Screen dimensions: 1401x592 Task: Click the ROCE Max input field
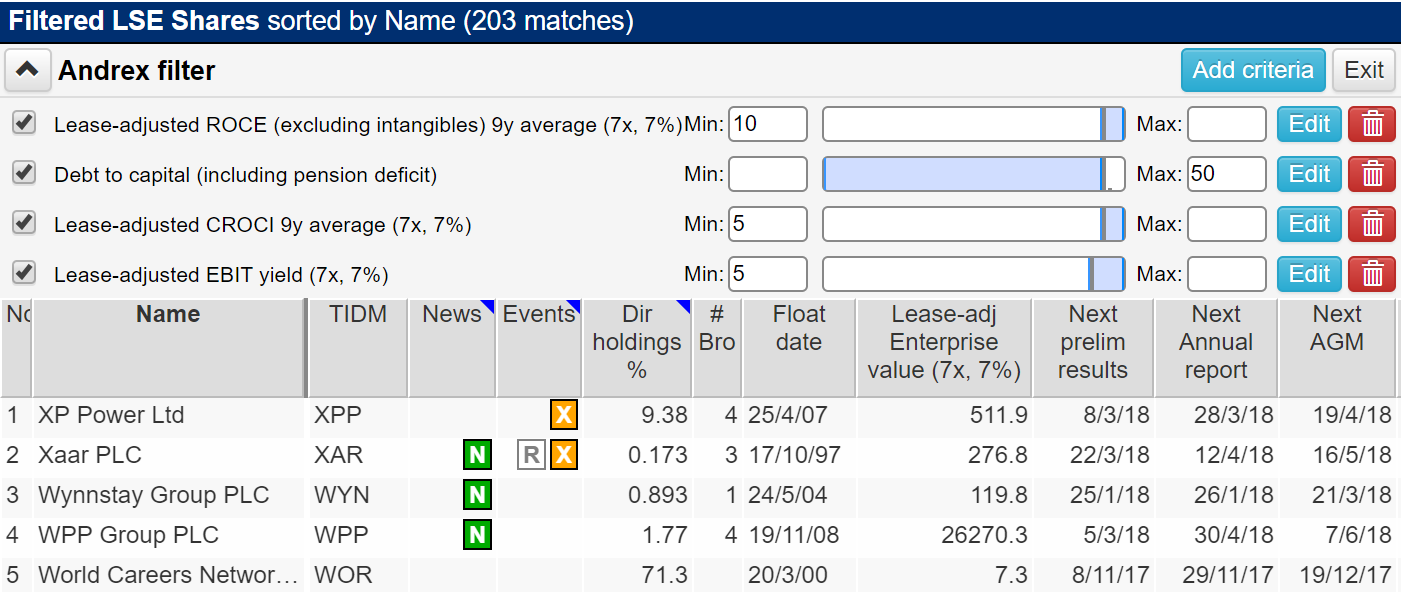point(1227,124)
